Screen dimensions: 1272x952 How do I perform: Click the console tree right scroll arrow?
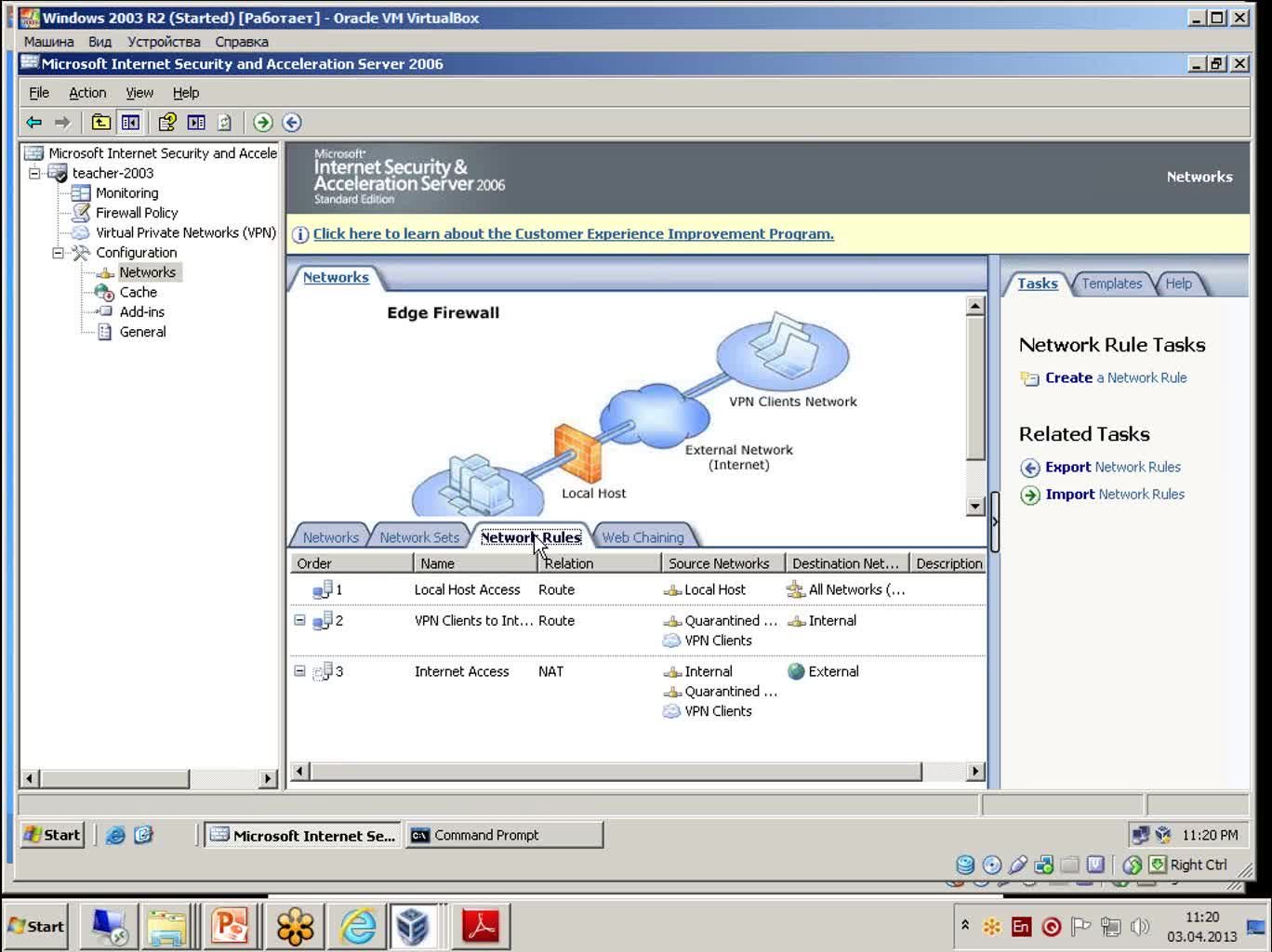click(268, 778)
